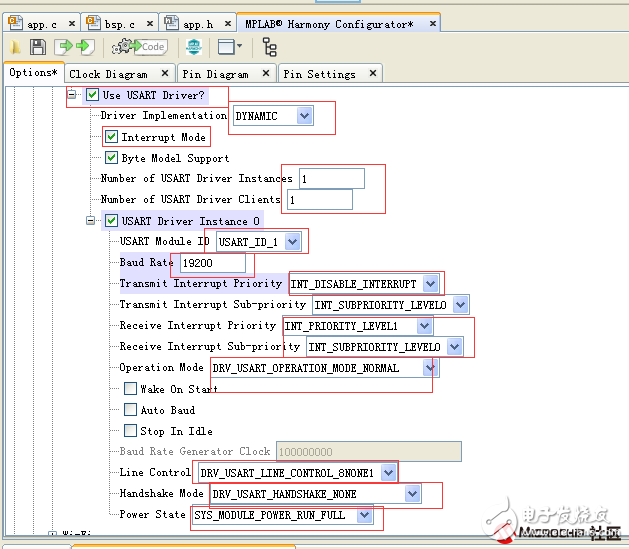This screenshot has height=549, width=629.
Task: Click the Harmony shield icon in toolbar
Action: pyautogui.click(x=194, y=47)
